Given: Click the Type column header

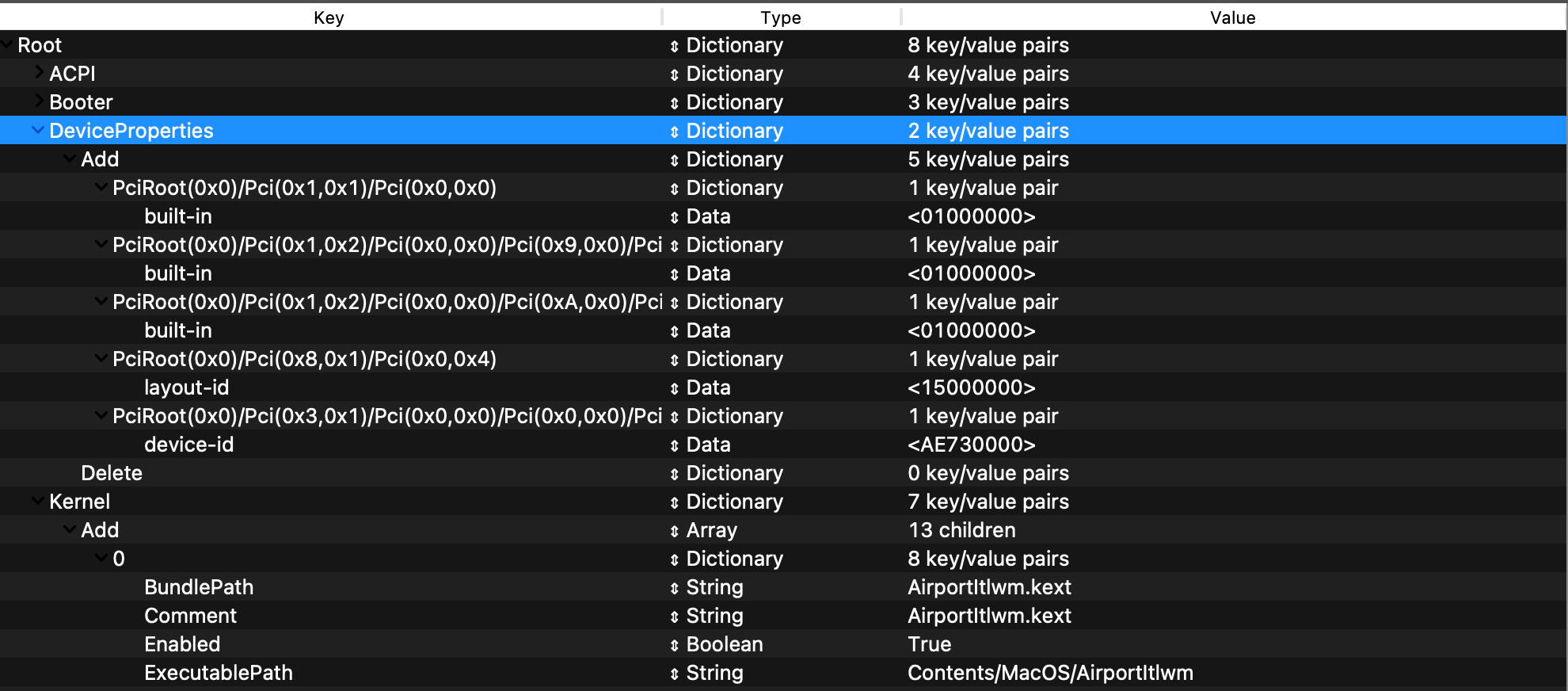Looking at the screenshot, I should pos(780,17).
